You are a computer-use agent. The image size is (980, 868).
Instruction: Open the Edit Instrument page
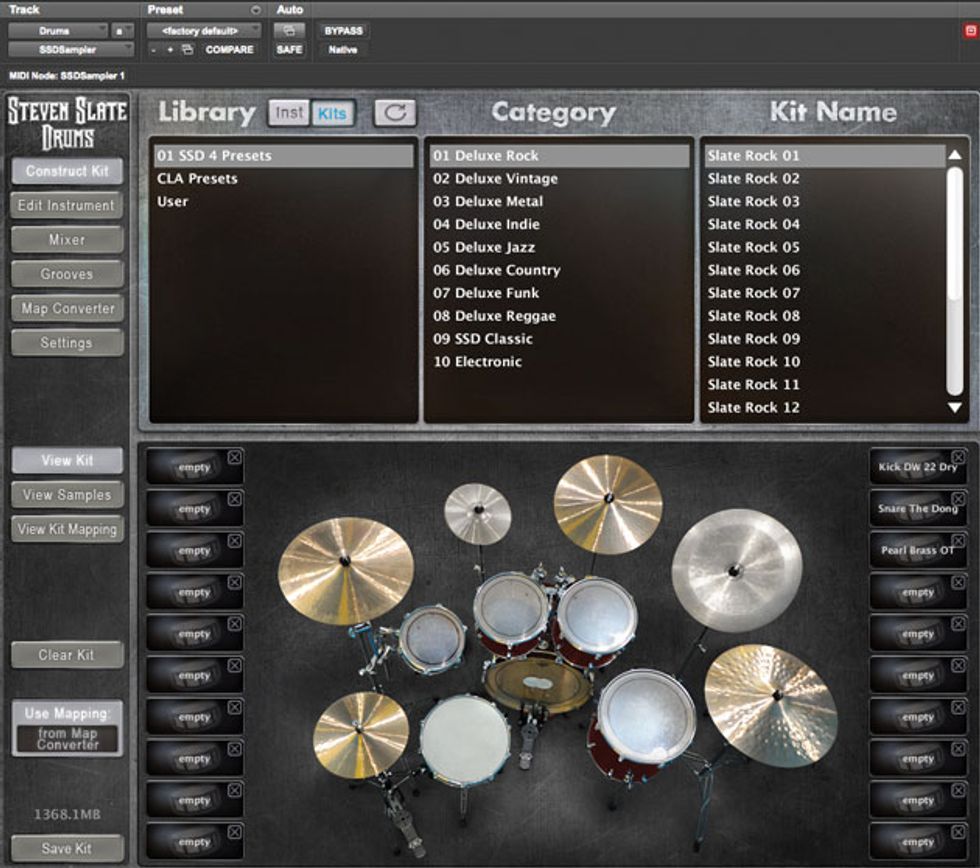(x=67, y=206)
